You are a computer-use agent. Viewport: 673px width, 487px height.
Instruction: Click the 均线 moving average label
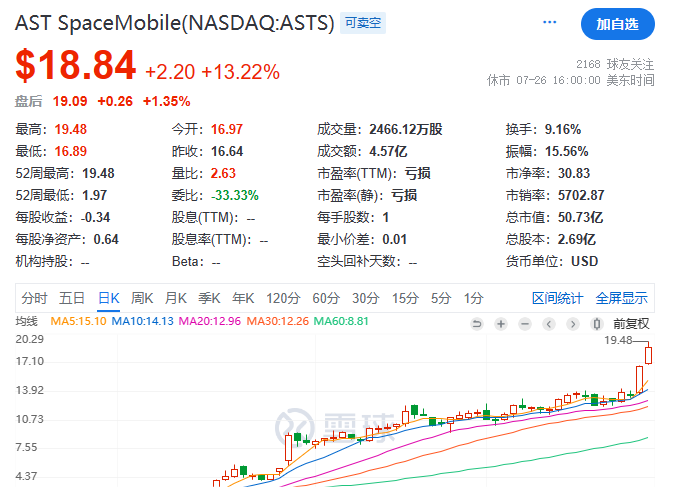[x=27, y=321]
